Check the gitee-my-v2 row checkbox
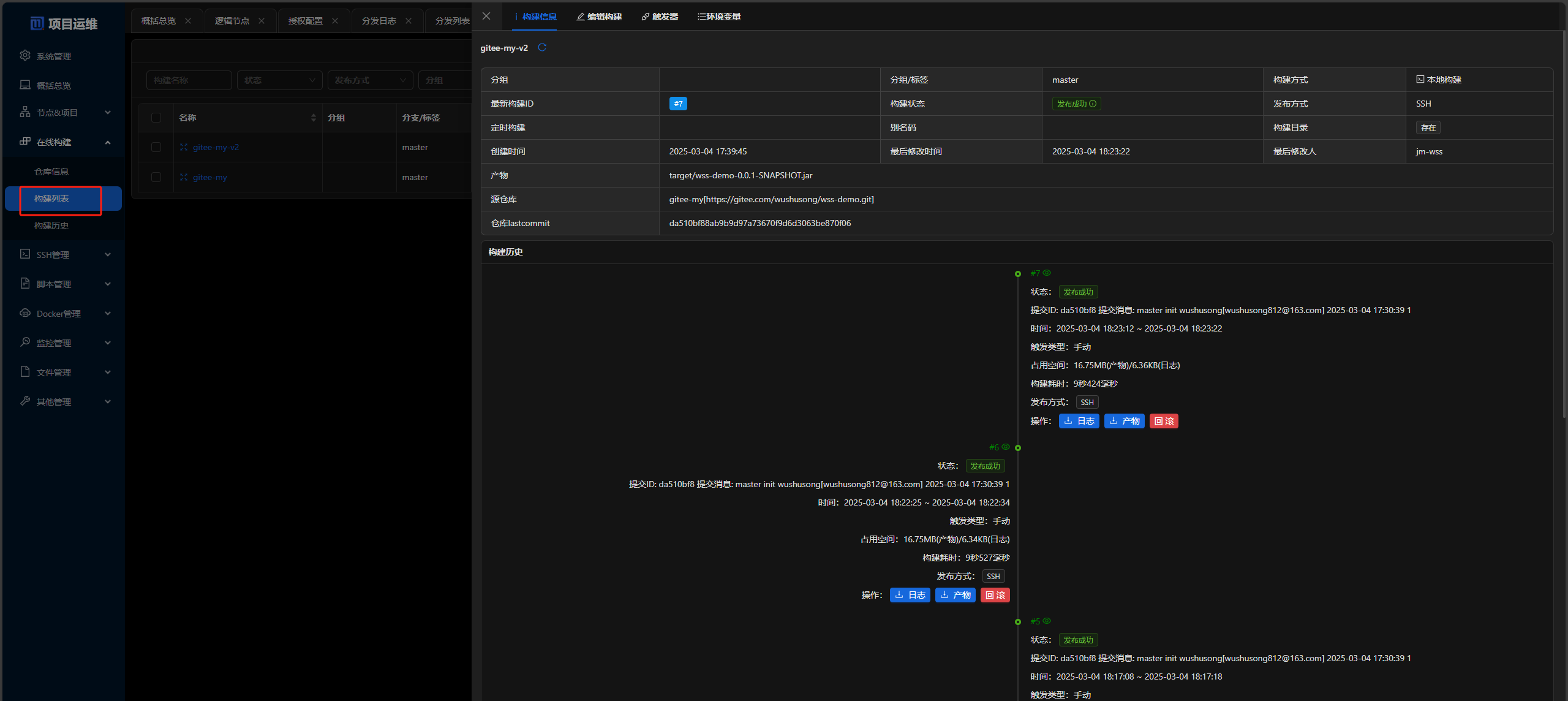1568x701 pixels. point(156,148)
